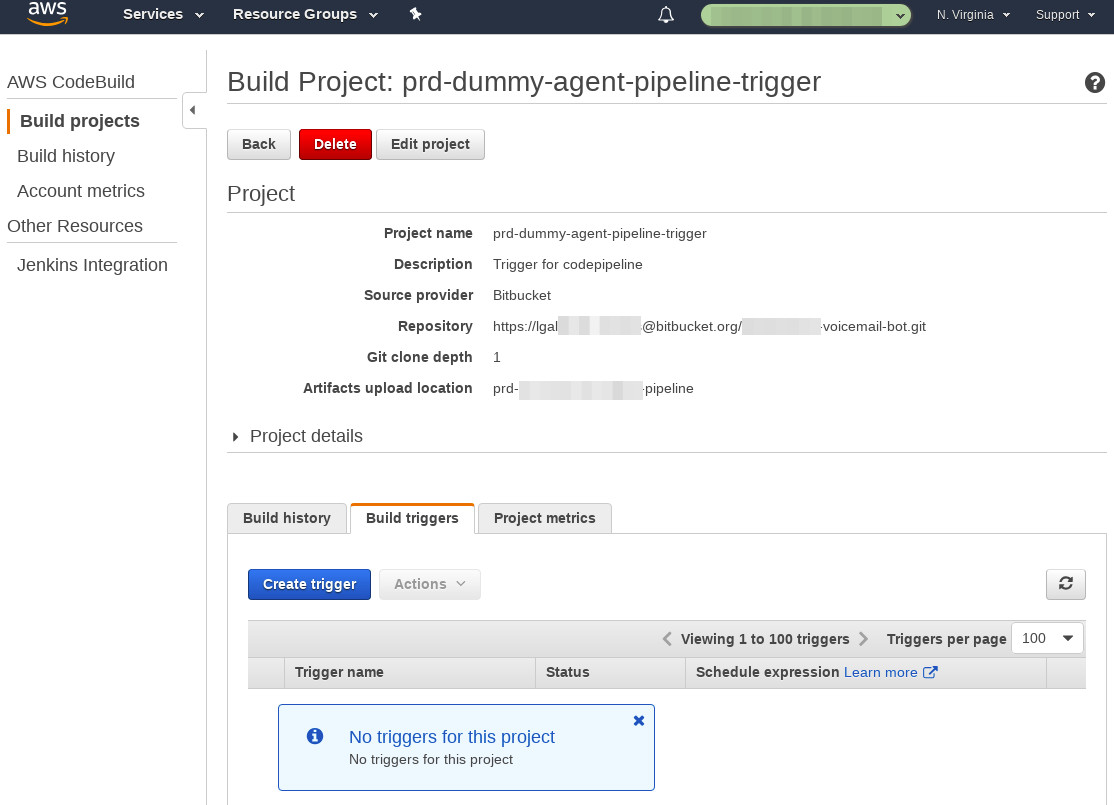Click the 'Other Resources' sidebar heading
This screenshot has height=805, width=1114.
(x=75, y=226)
